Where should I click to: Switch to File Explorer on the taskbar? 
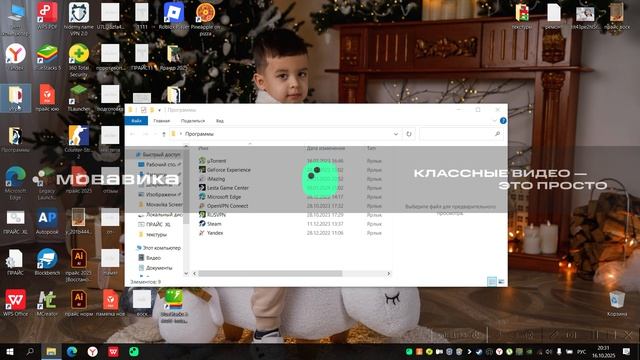(x=51, y=351)
